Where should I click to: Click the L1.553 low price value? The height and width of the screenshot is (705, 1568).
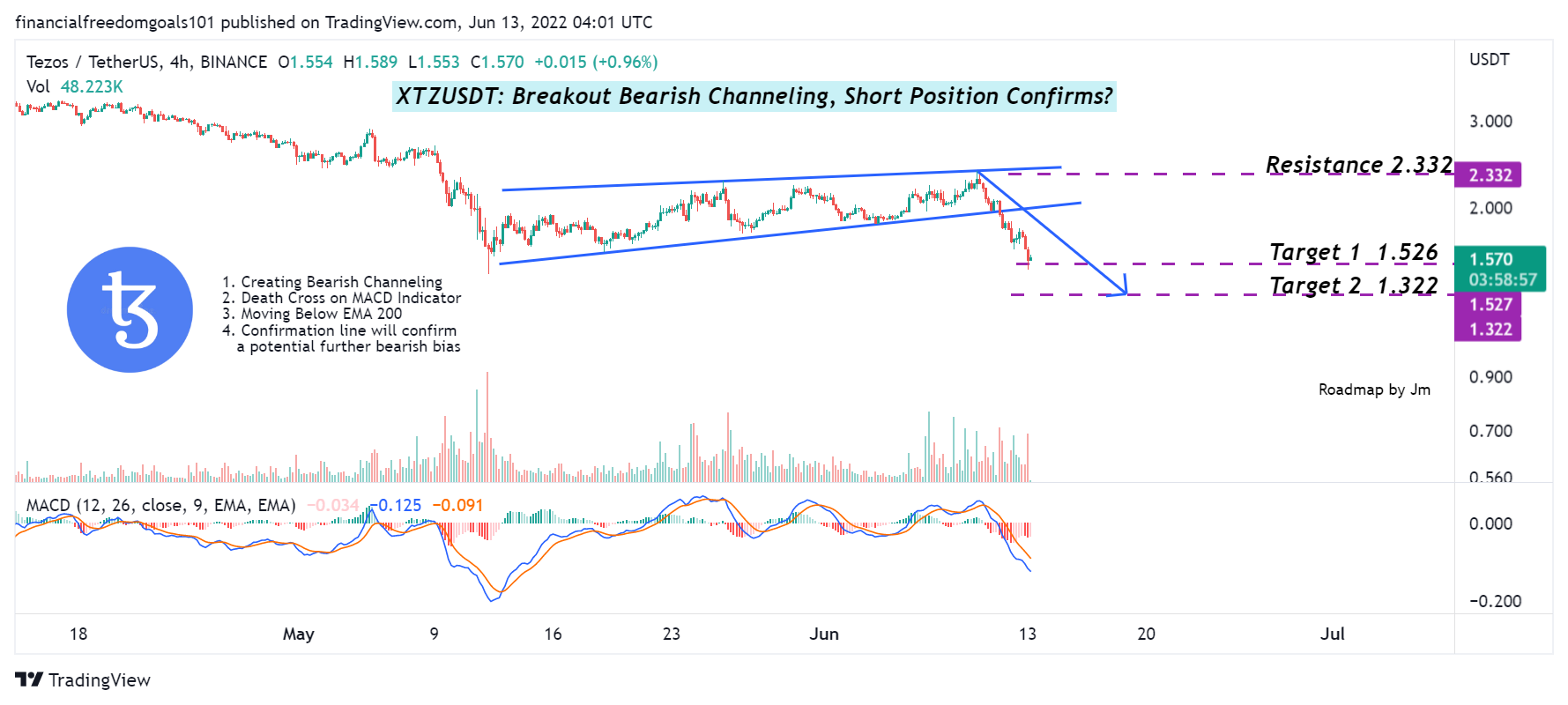pos(434,62)
